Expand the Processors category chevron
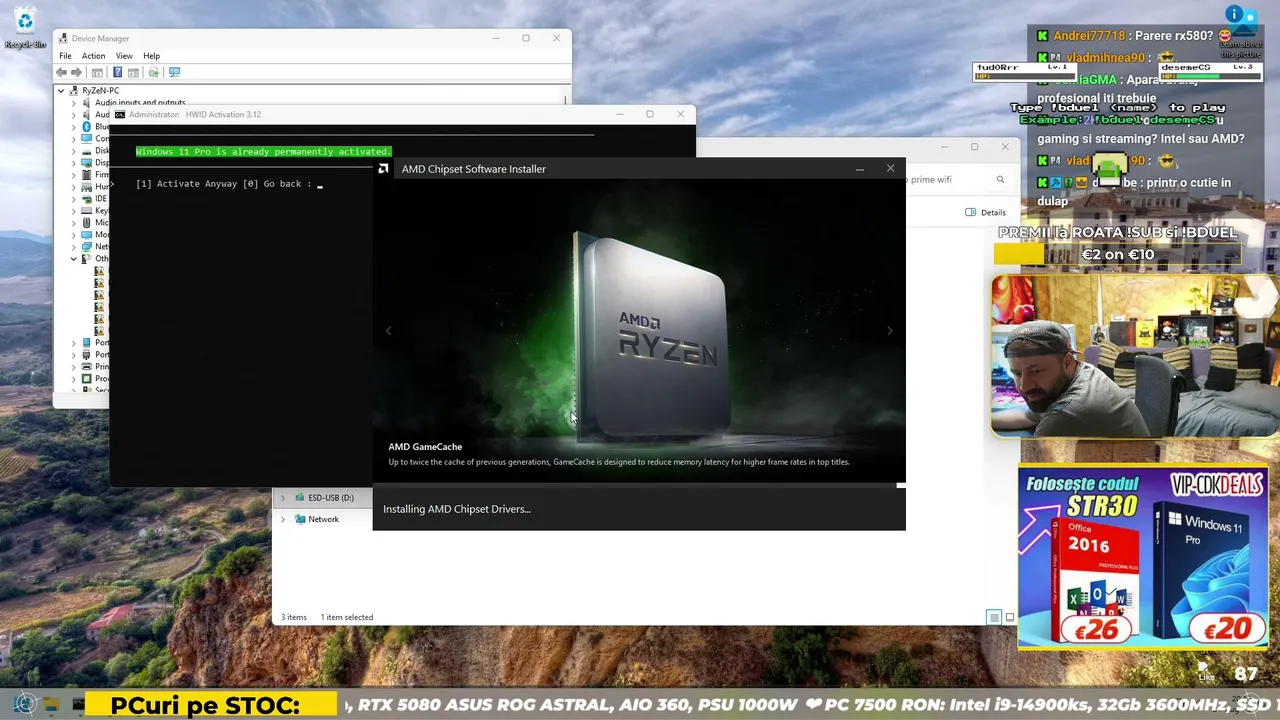This screenshot has height=720, width=1280. (x=73, y=379)
